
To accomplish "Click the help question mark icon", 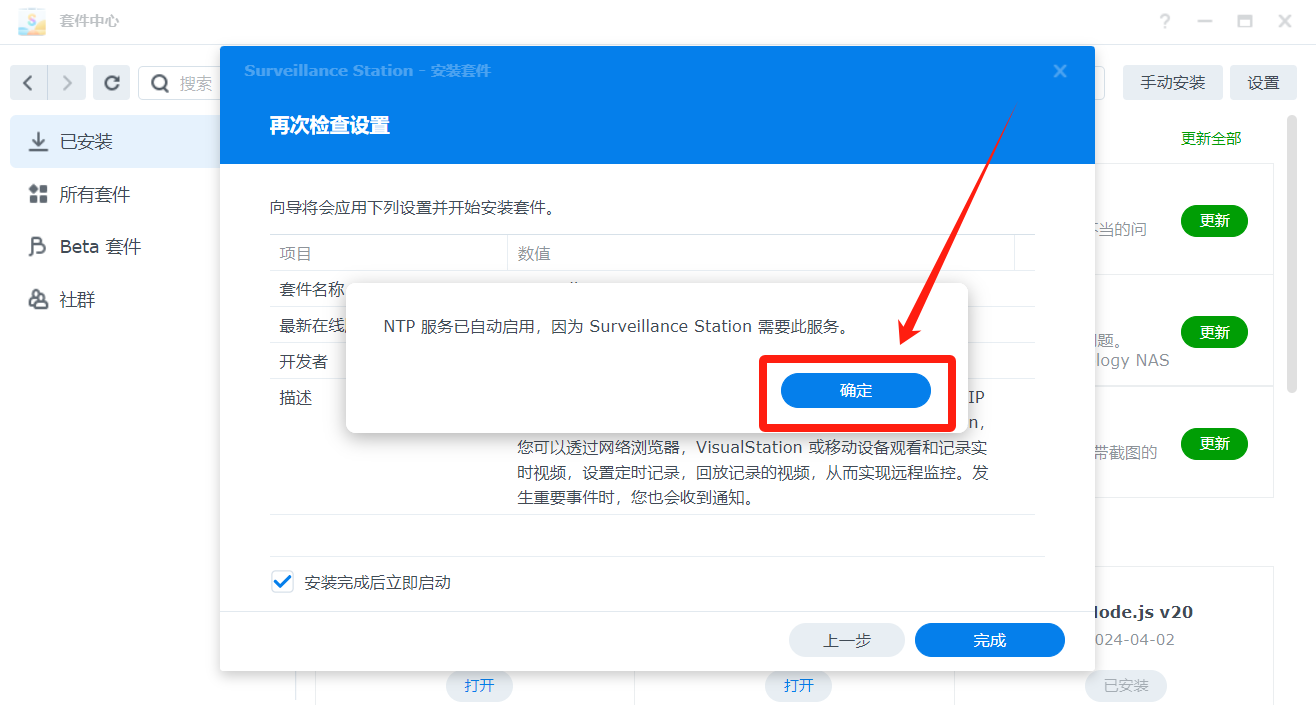I will pos(1165,21).
